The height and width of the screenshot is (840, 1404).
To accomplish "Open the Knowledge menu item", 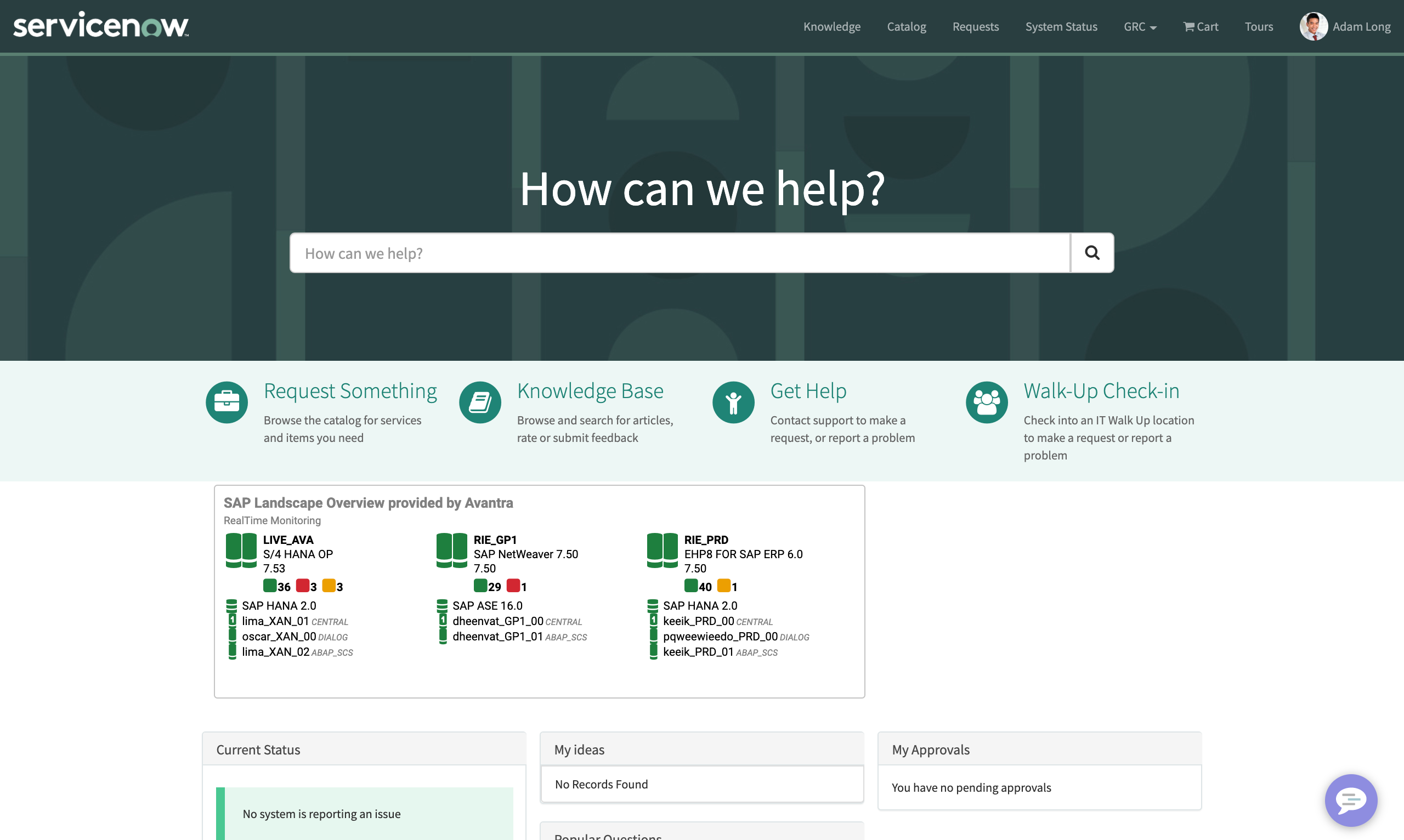I will pyautogui.click(x=831, y=27).
